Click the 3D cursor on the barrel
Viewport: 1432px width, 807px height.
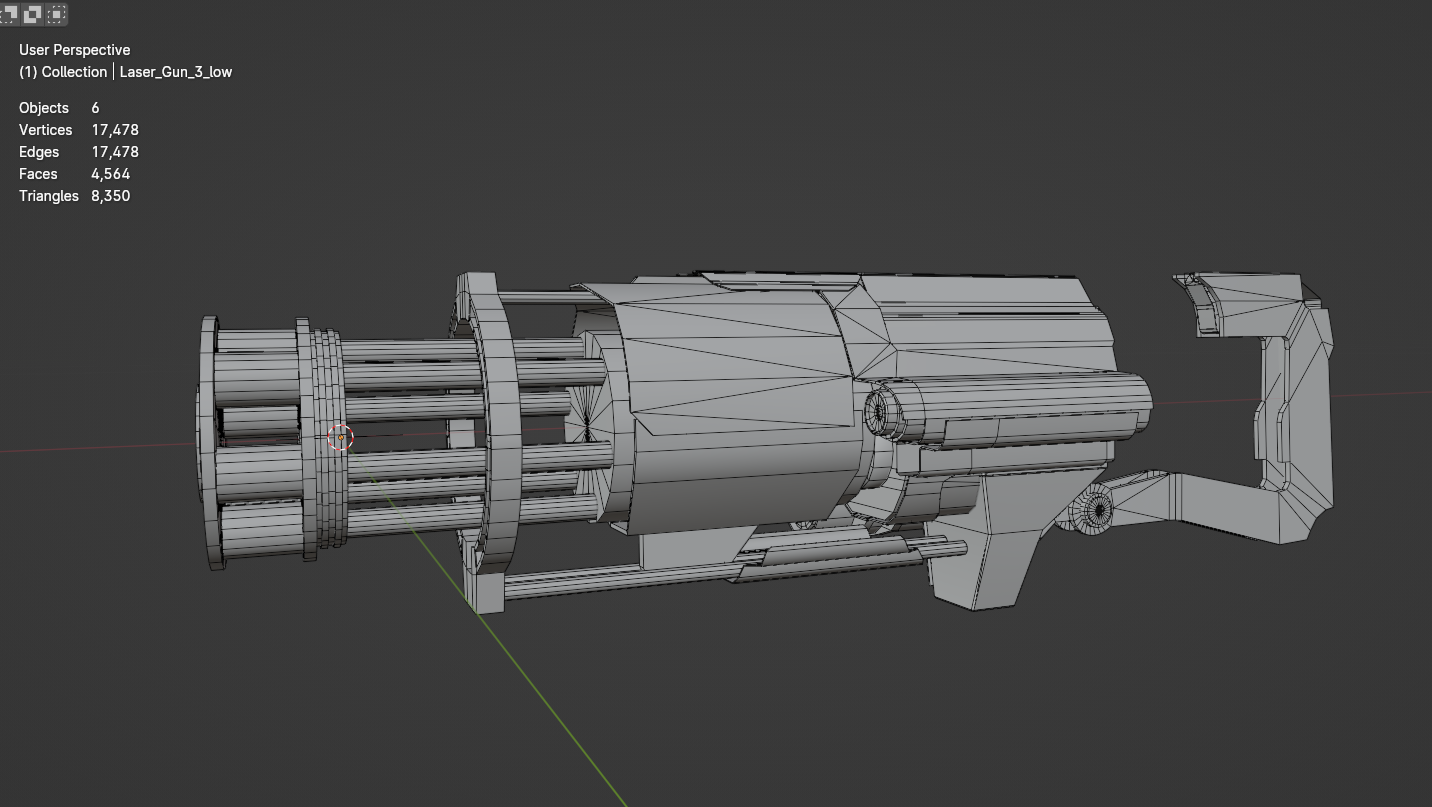(x=341, y=438)
